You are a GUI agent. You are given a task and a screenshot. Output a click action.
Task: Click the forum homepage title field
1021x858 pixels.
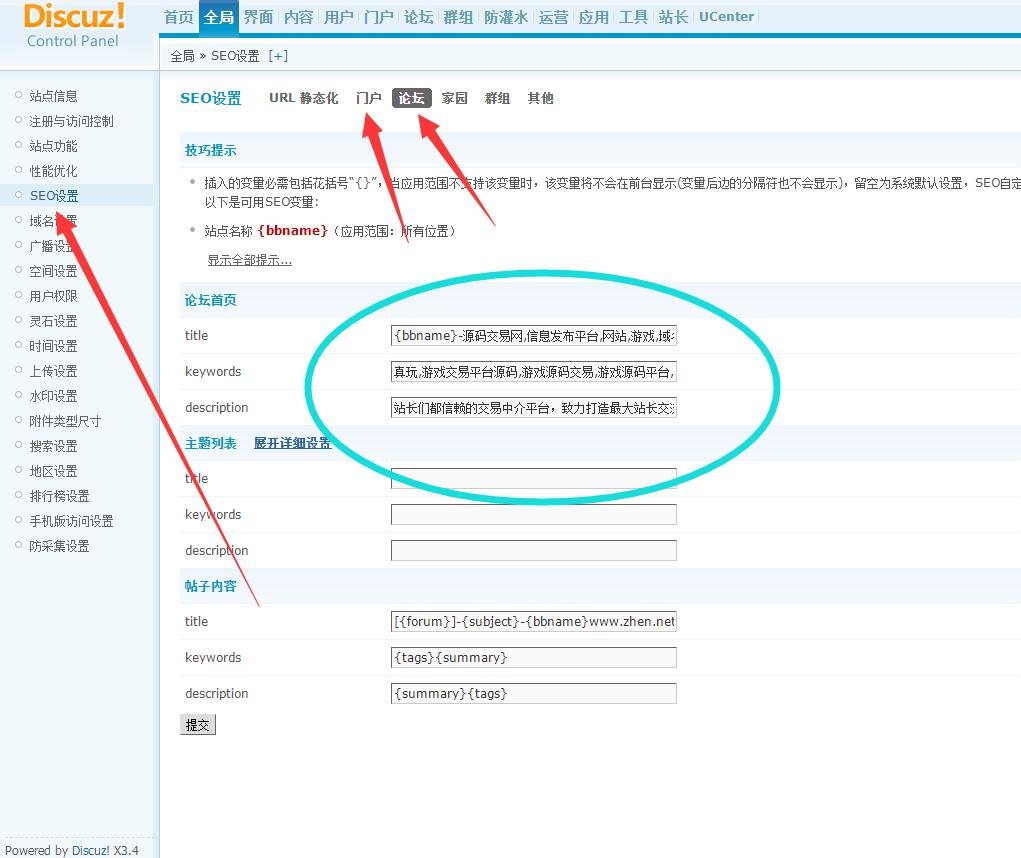(533, 336)
